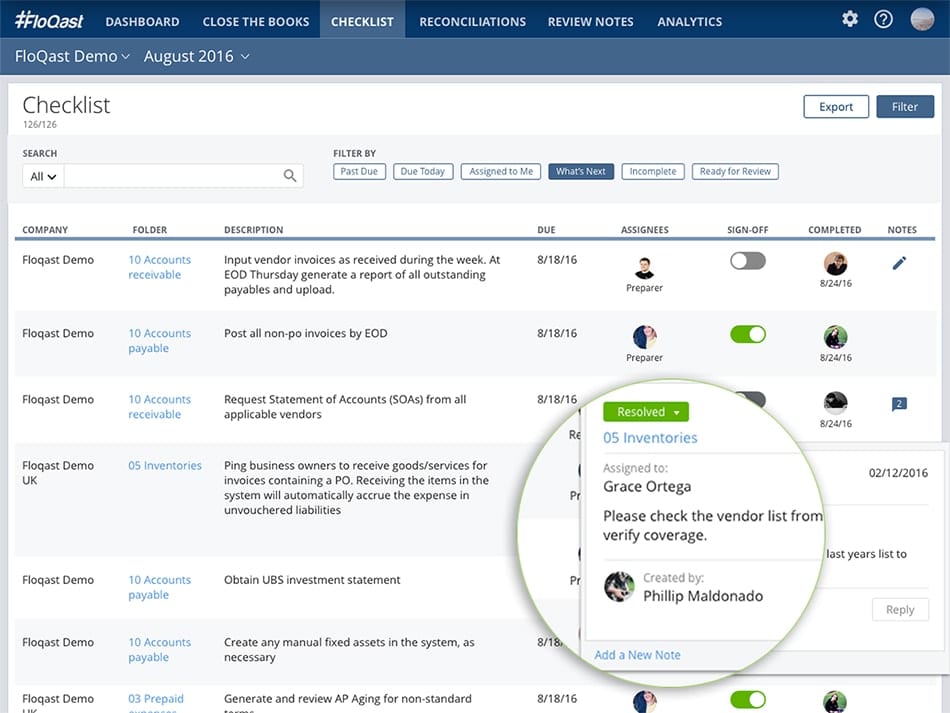The image size is (950, 713).
Task: Click the note date "02/12/2016"
Action: (898, 473)
